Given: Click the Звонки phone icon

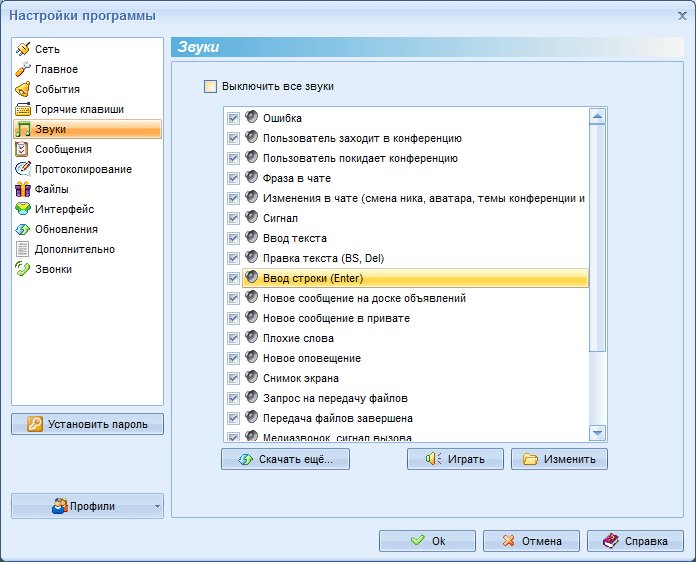Looking at the screenshot, I should point(23,269).
